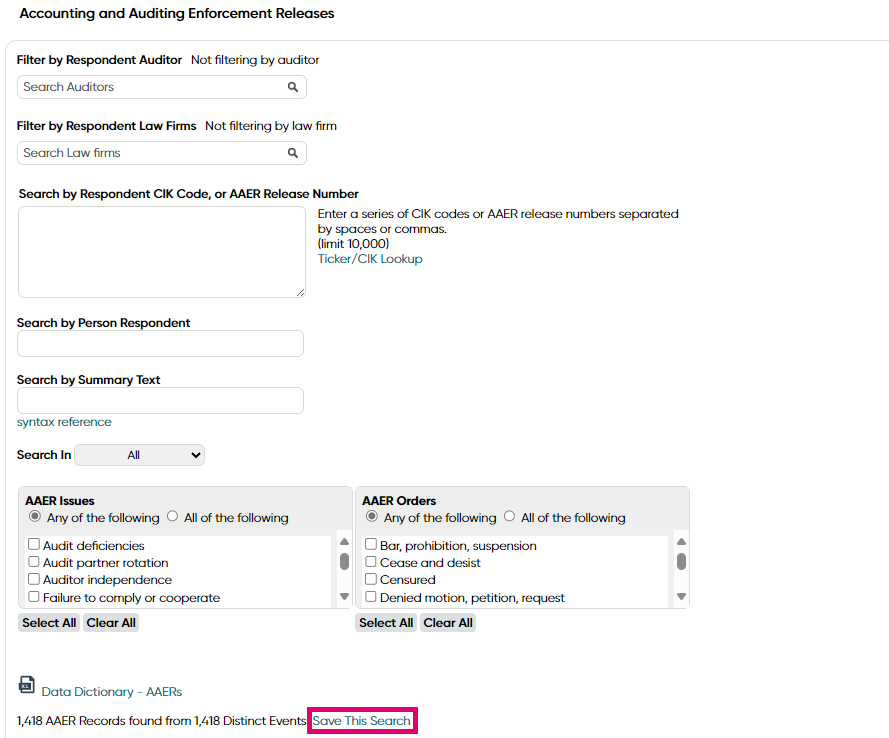Click AAER Orders list scroll down arrow
The width and height of the screenshot is (889, 738).
tap(681, 596)
